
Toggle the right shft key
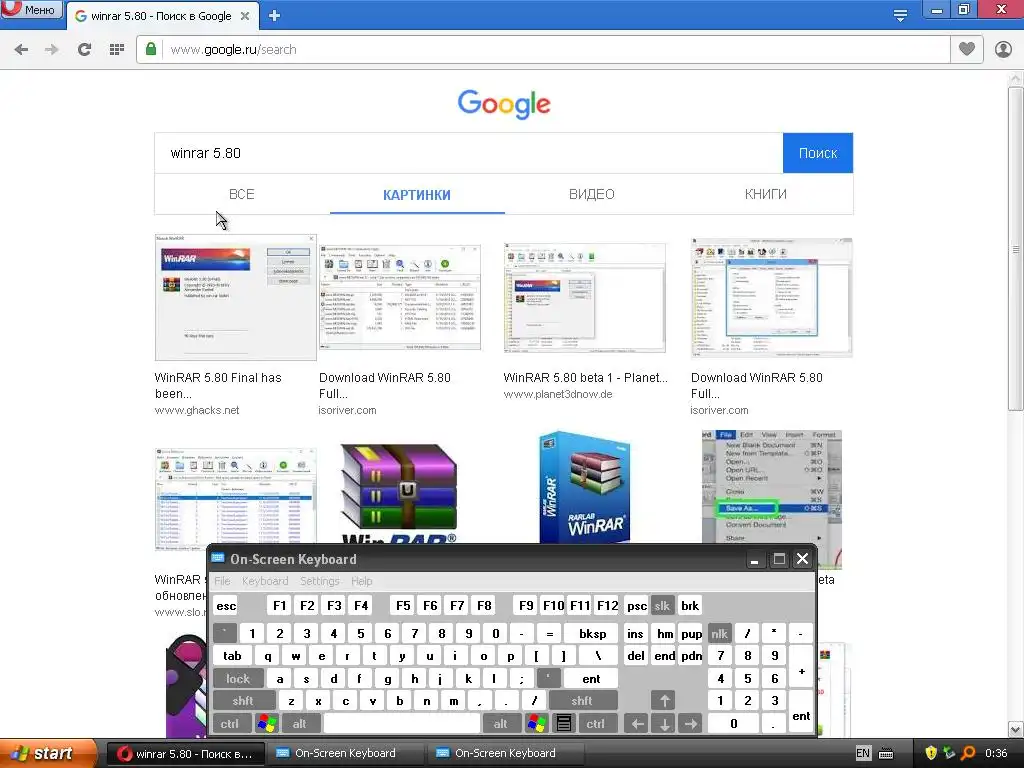point(582,701)
